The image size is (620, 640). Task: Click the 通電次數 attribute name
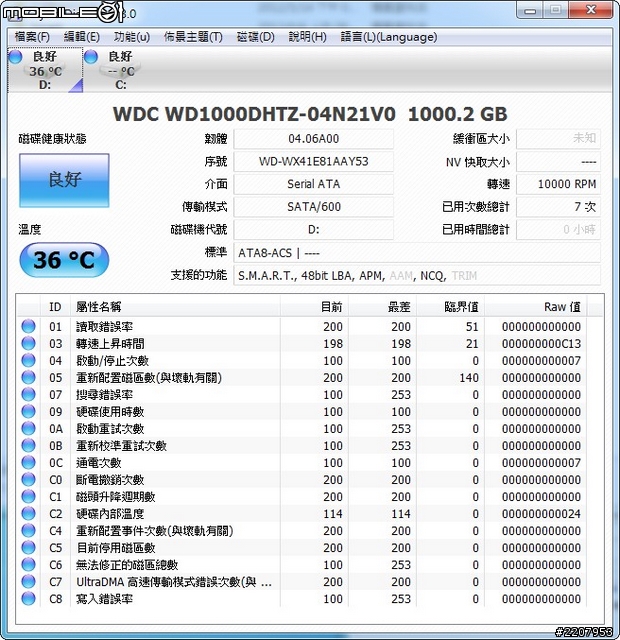(x=99, y=463)
